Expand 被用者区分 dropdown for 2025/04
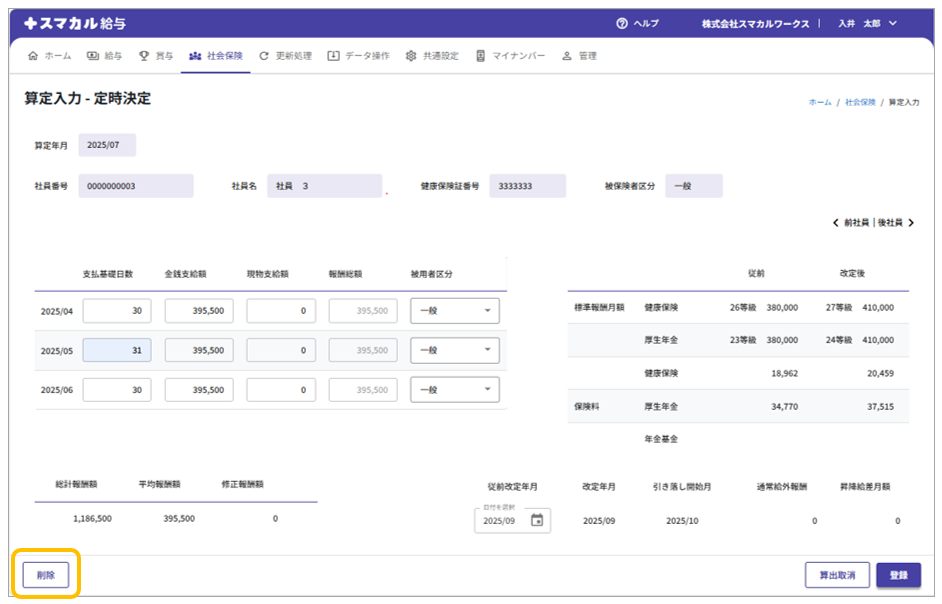Viewport: 942px width, 604px height. click(455, 311)
